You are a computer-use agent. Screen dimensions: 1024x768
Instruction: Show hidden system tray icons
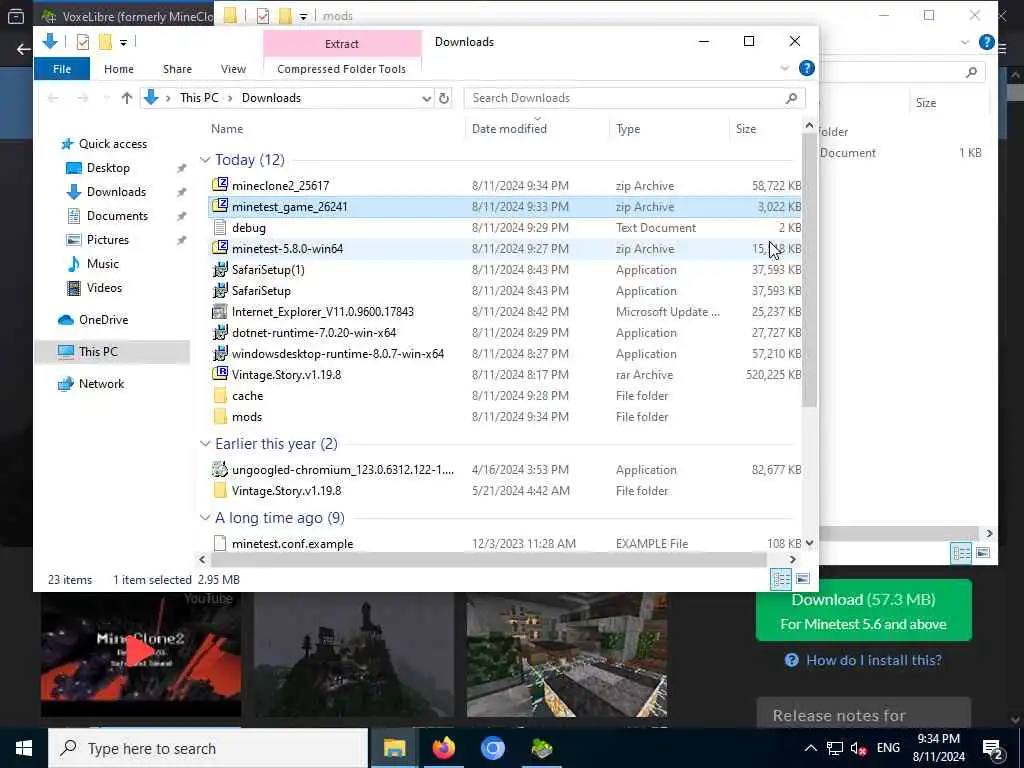(x=810, y=748)
